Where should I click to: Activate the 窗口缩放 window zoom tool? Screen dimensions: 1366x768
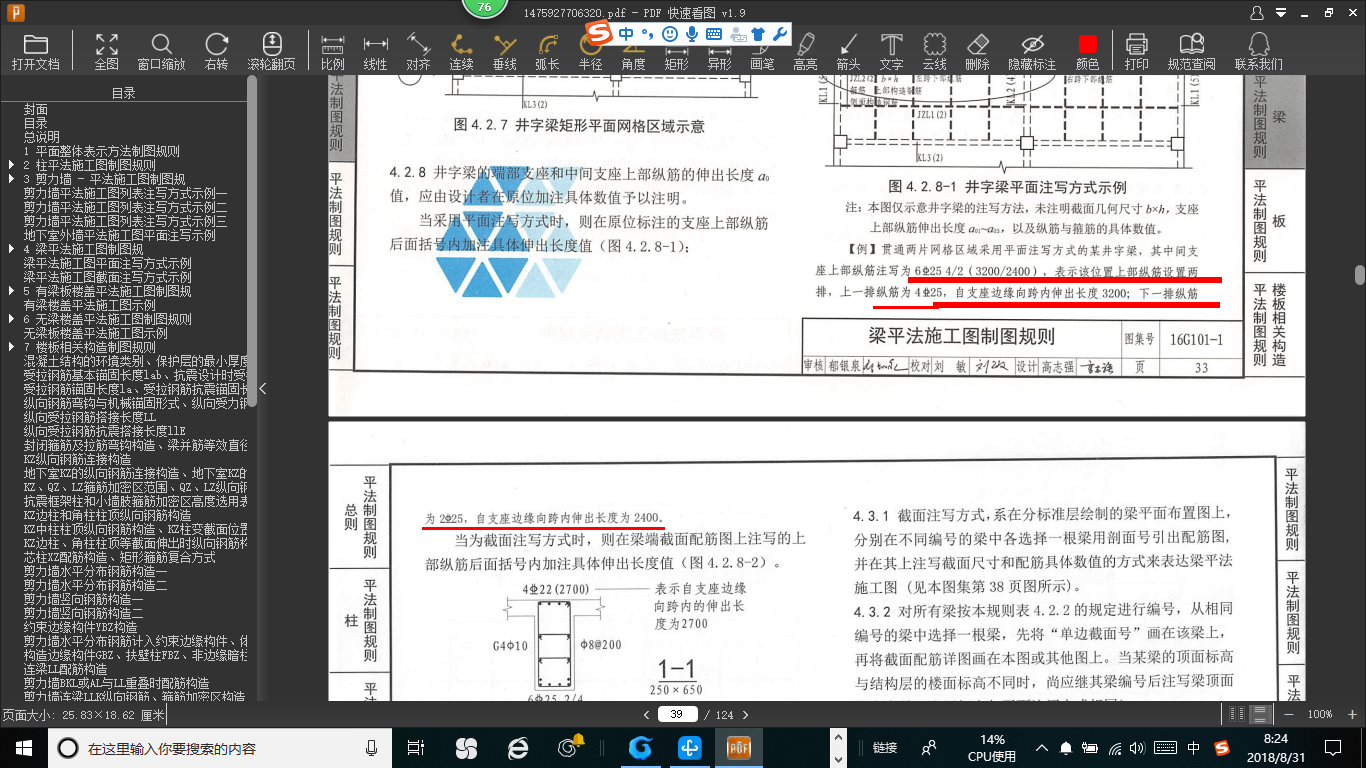click(161, 51)
